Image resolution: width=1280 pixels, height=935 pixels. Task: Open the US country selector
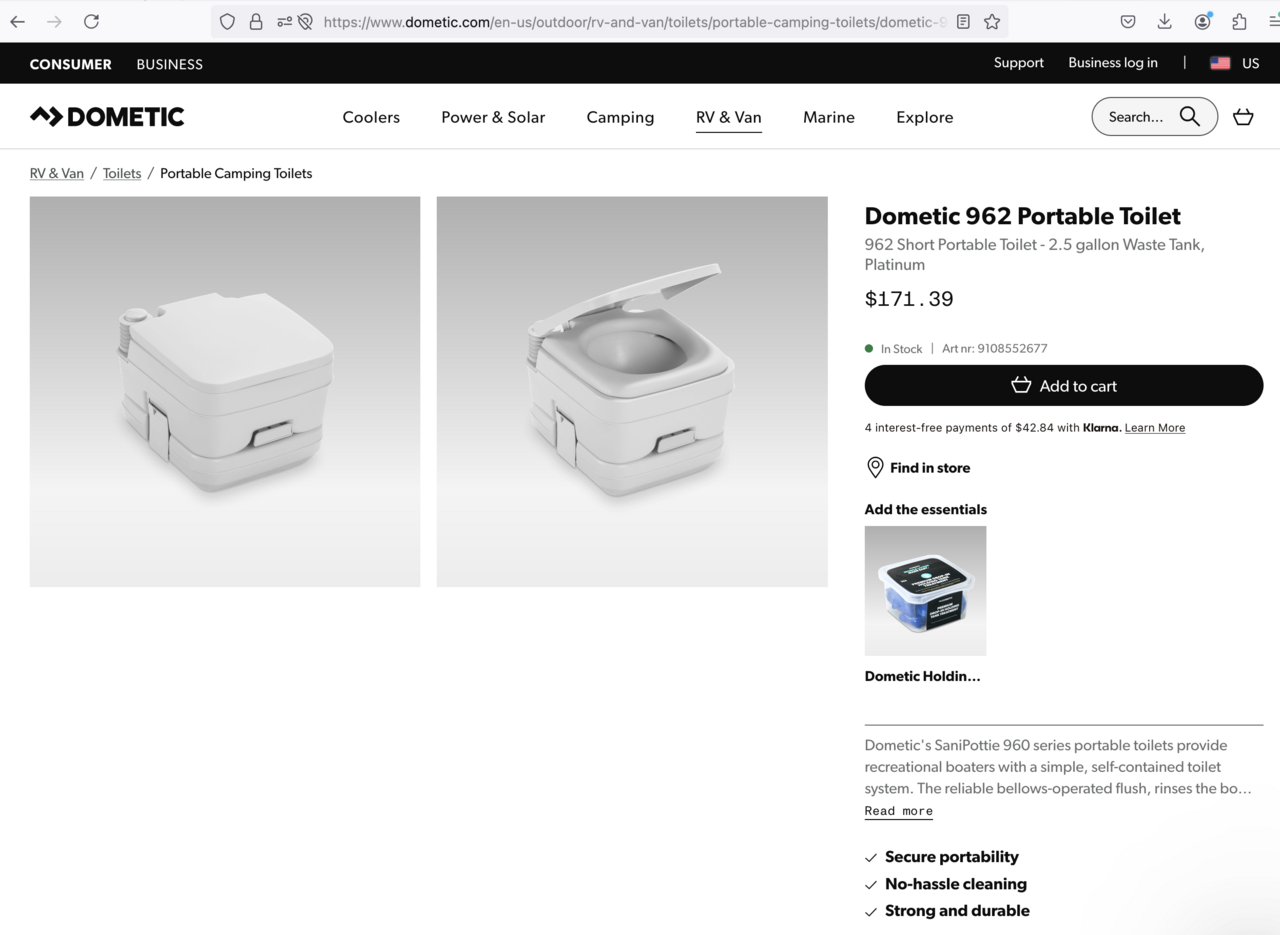1234,63
